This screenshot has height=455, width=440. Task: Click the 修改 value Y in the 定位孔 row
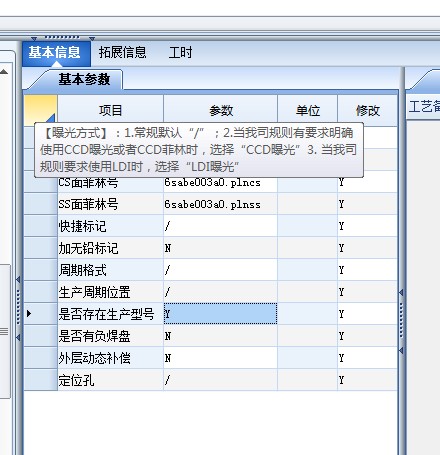coord(341,380)
